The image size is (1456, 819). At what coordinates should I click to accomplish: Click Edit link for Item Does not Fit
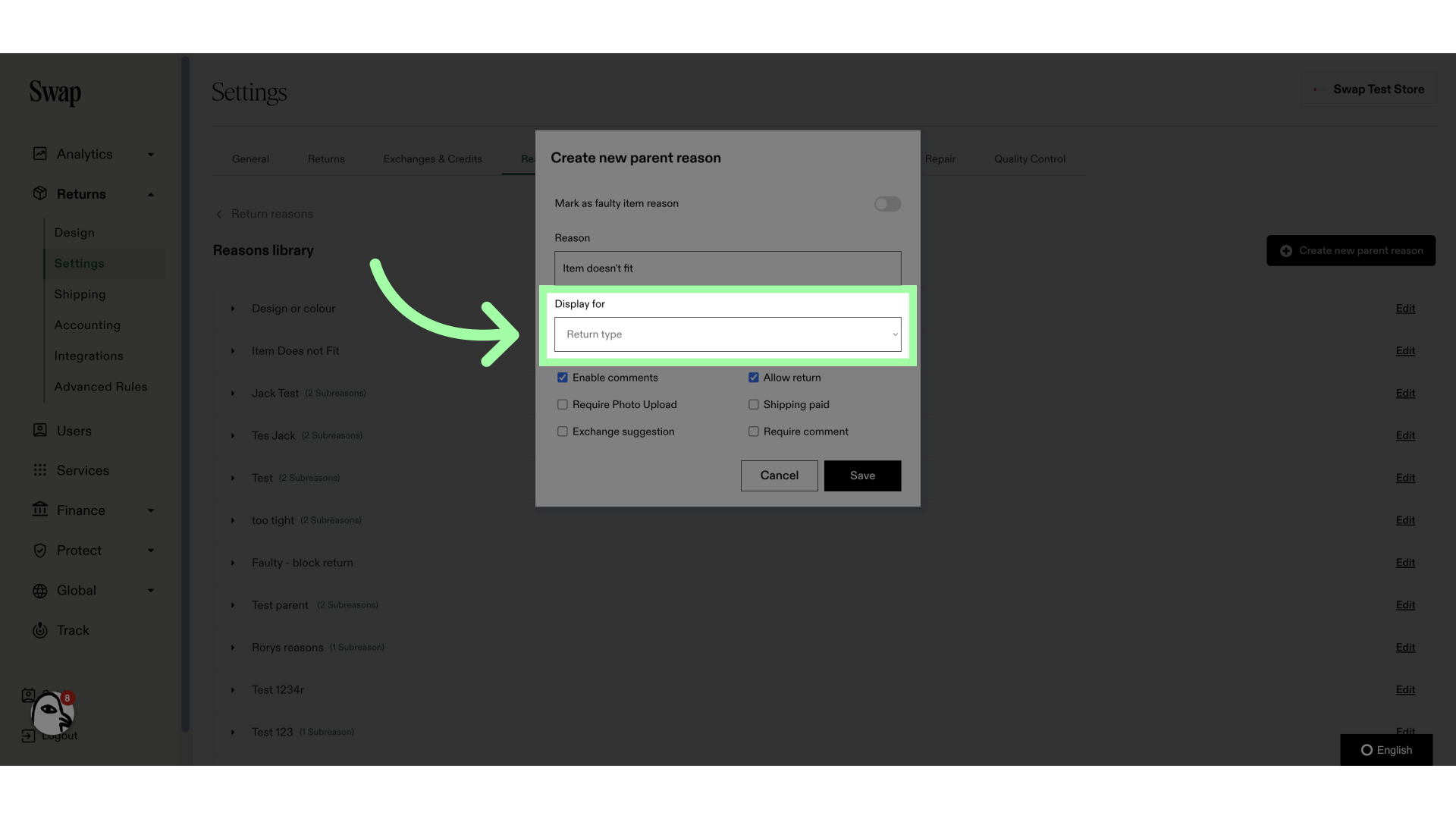1405,351
